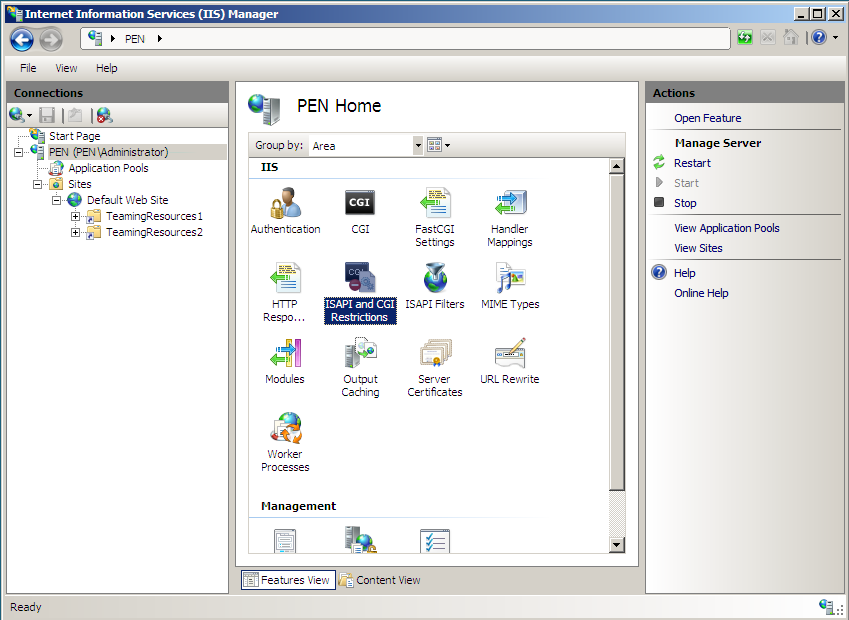Click Stop in Manage Server
Screen dimensions: 849x620
685,203
